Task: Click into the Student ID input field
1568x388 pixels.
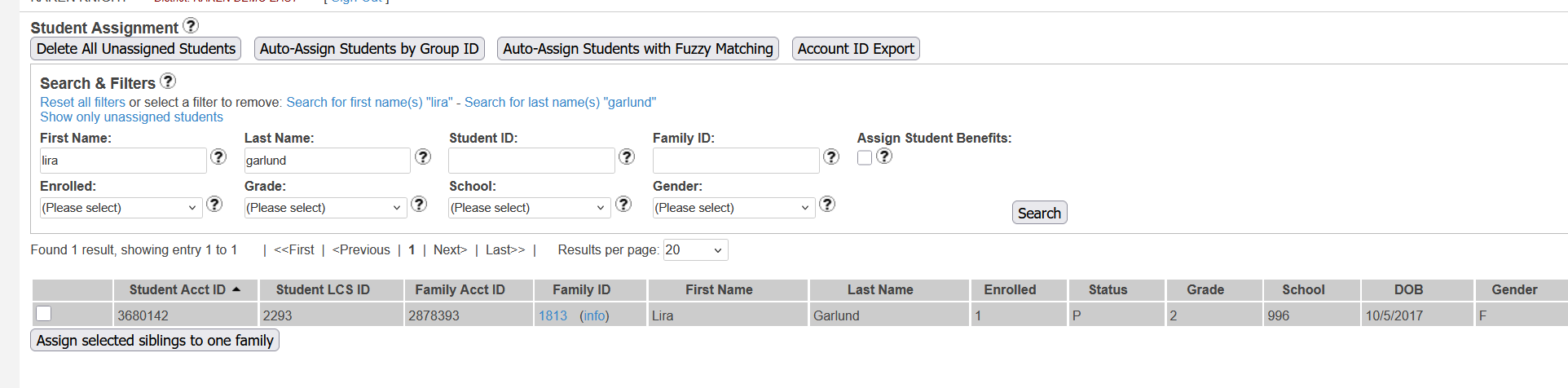Action: [x=531, y=161]
